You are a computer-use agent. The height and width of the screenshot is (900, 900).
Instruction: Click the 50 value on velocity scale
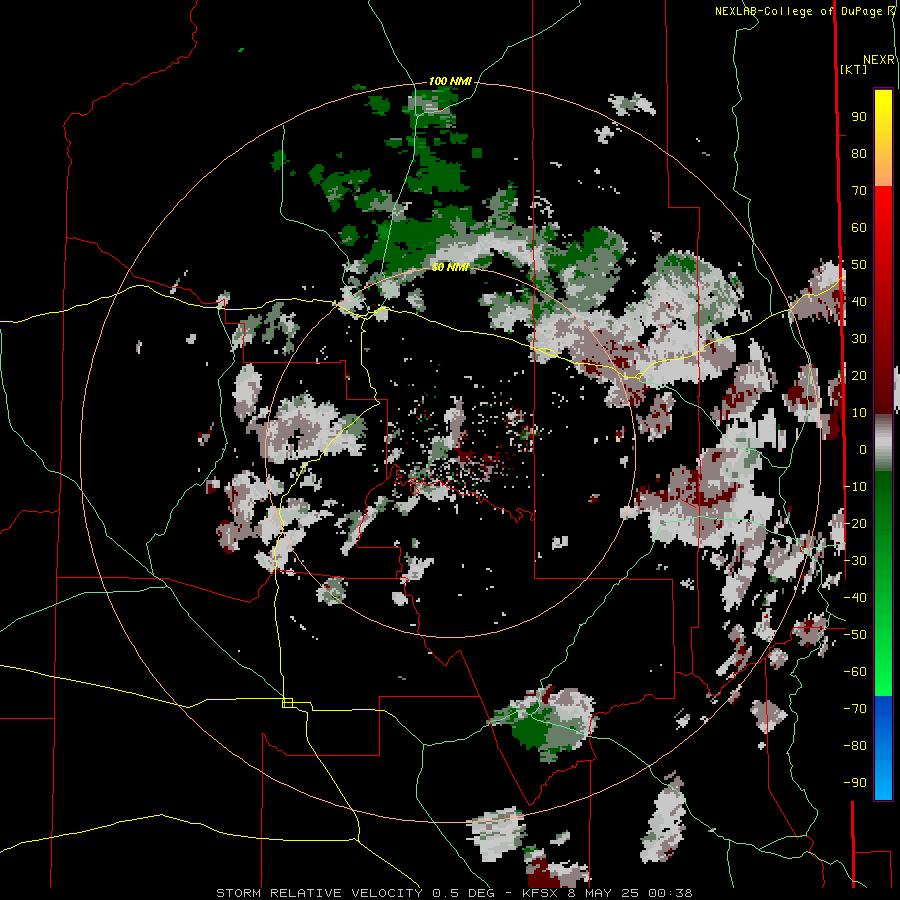click(859, 265)
